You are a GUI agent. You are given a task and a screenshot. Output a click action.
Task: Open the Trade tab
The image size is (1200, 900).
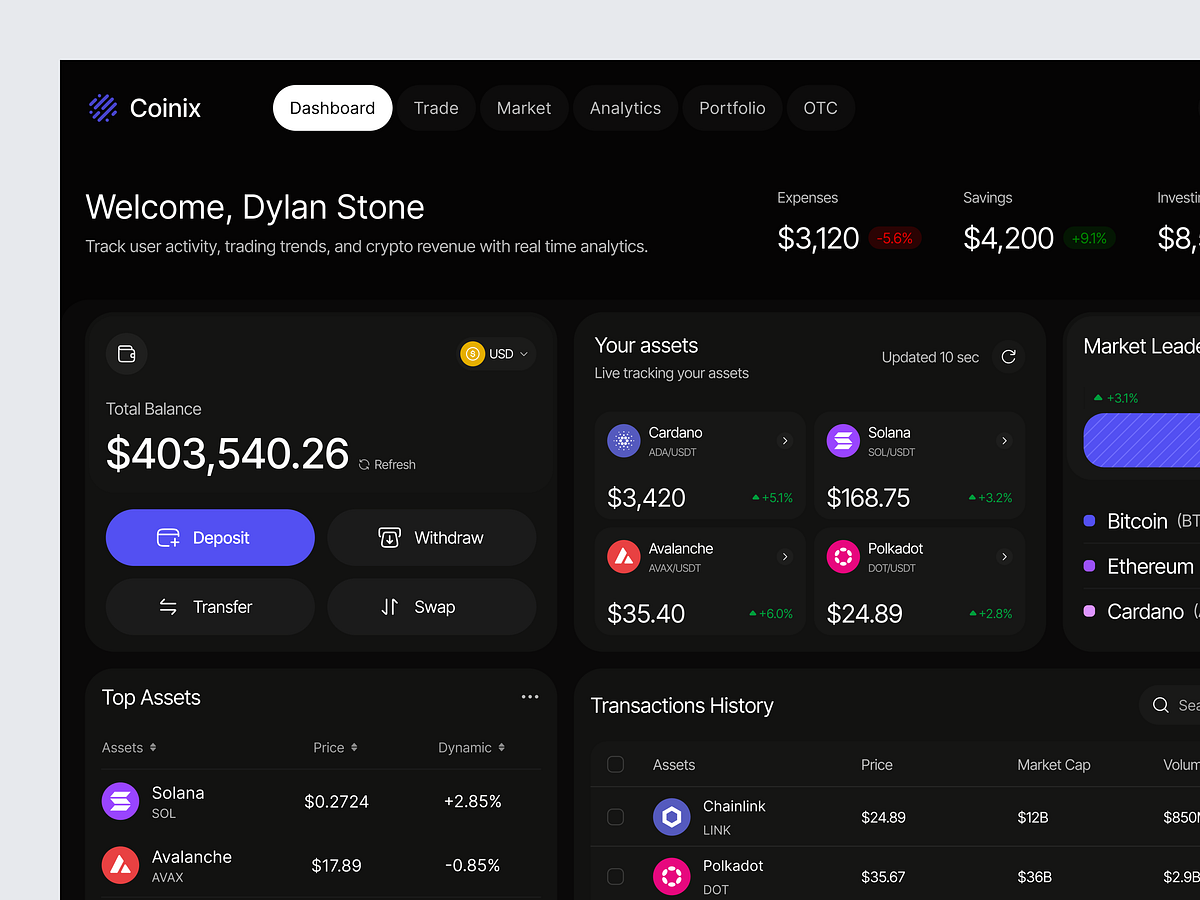click(x=436, y=108)
